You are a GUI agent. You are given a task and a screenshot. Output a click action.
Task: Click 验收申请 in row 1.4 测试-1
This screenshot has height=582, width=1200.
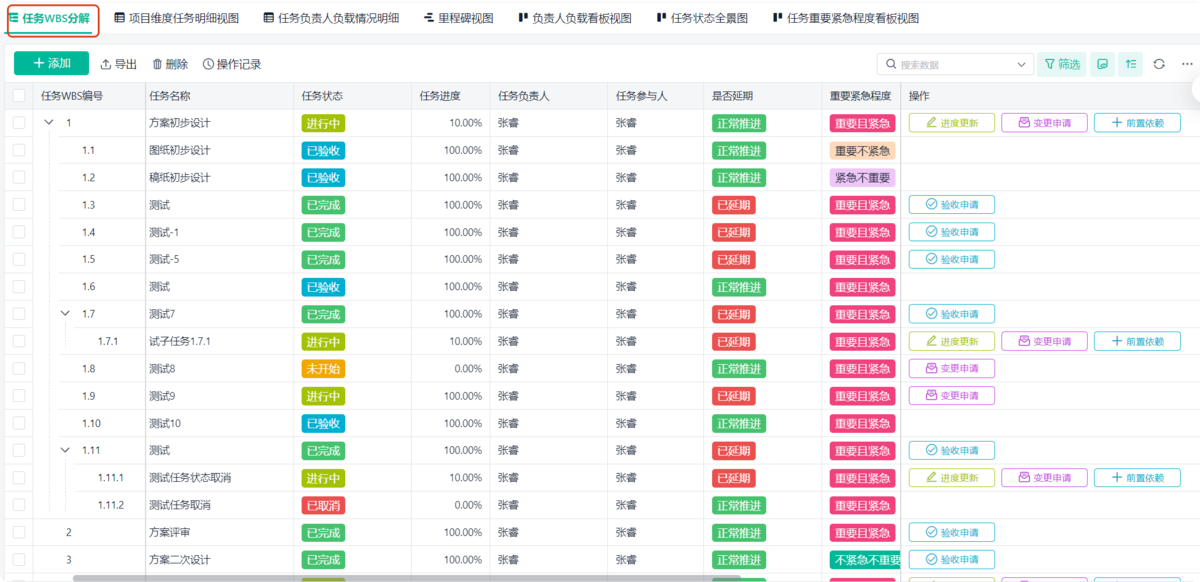[x=952, y=232]
